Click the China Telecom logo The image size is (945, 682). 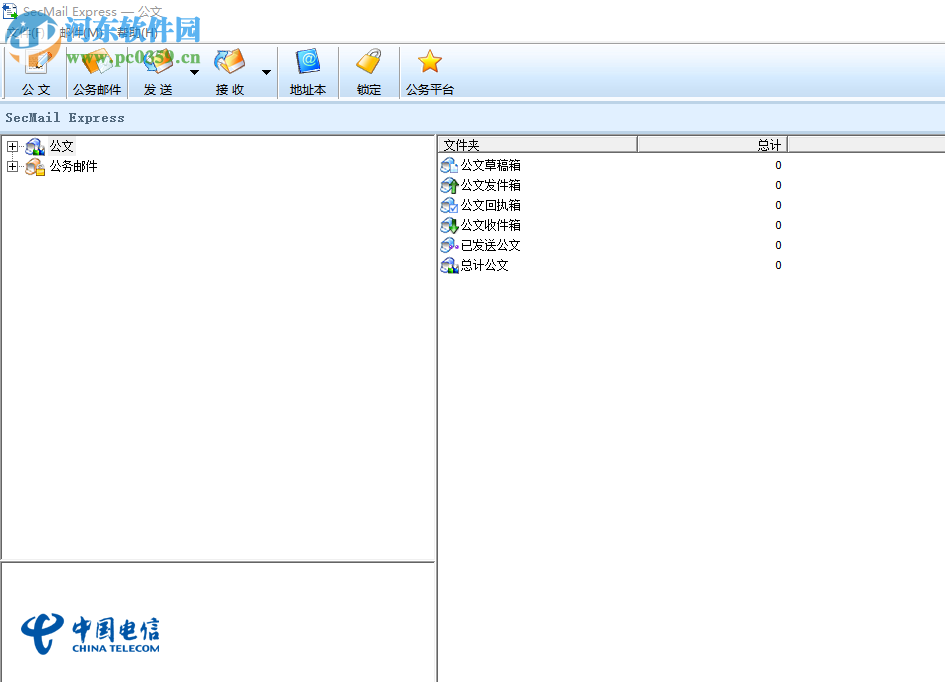click(90, 634)
